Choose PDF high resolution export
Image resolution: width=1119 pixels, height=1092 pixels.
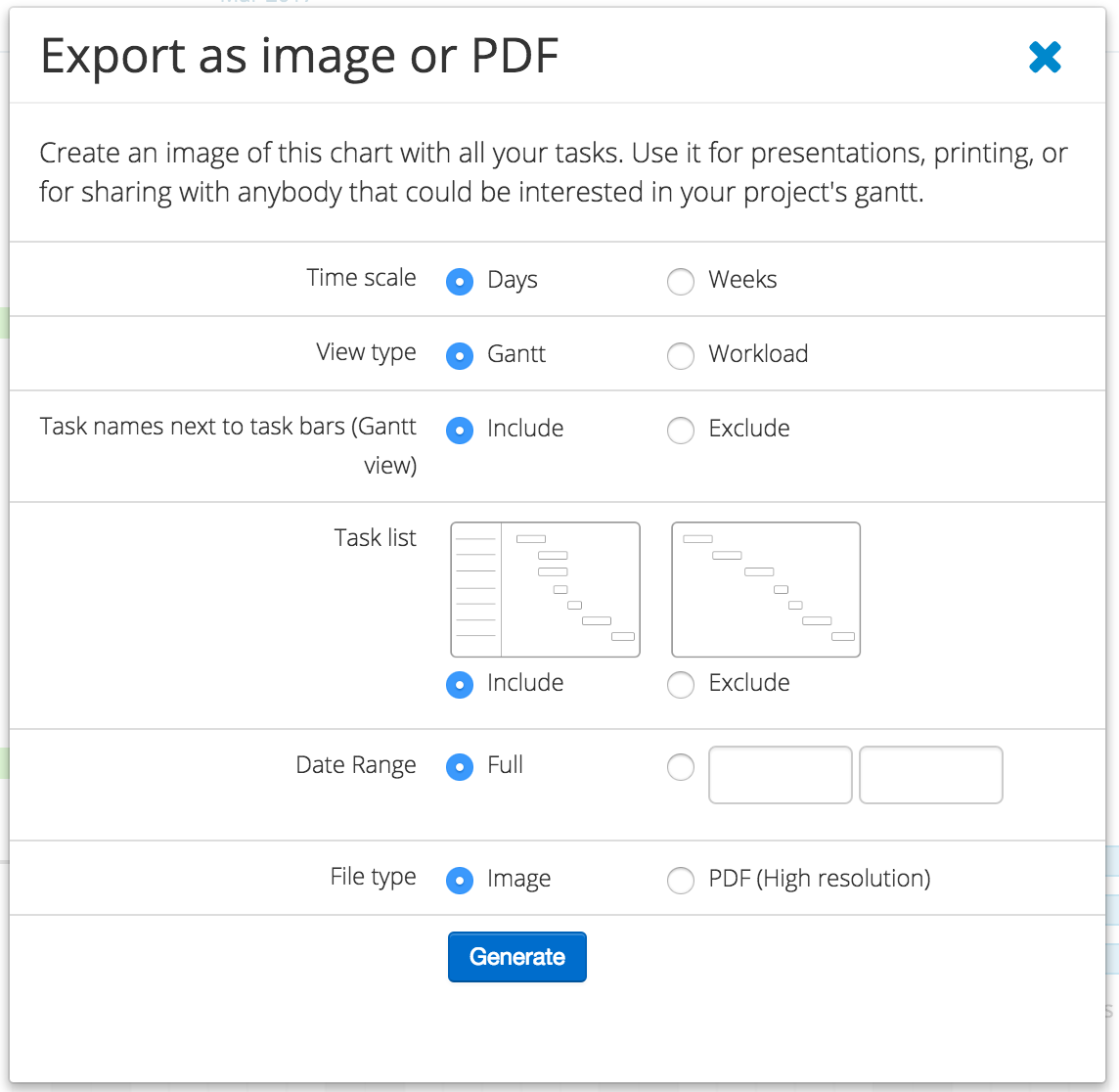pos(680,880)
